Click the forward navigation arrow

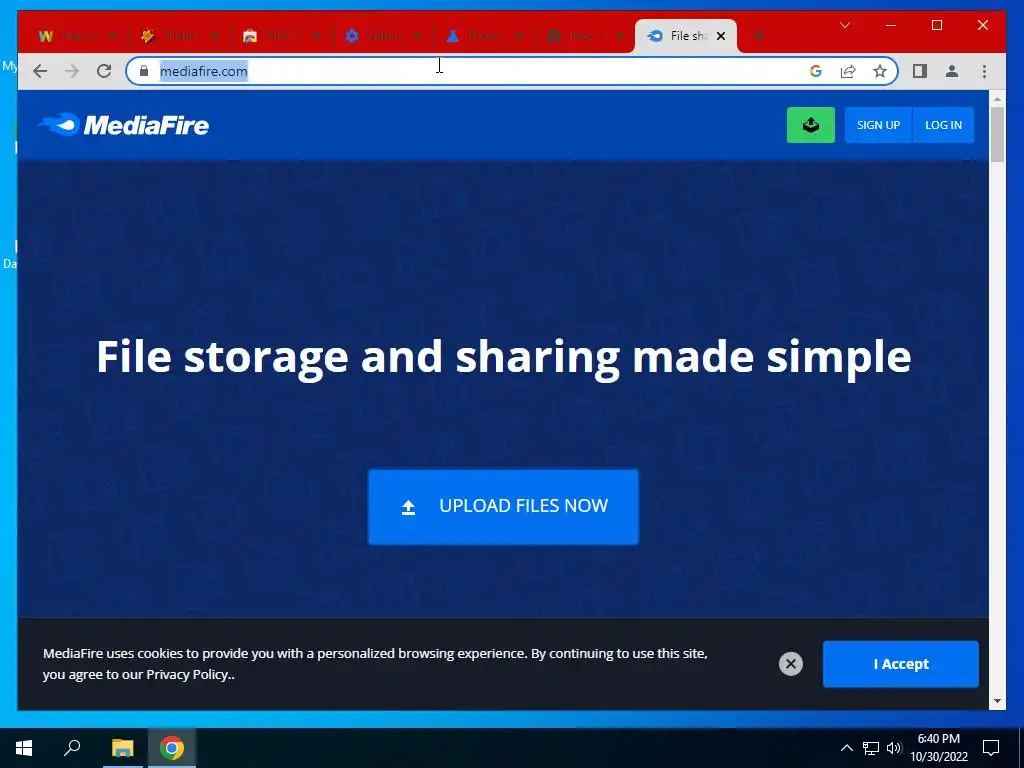(x=72, y=71)
